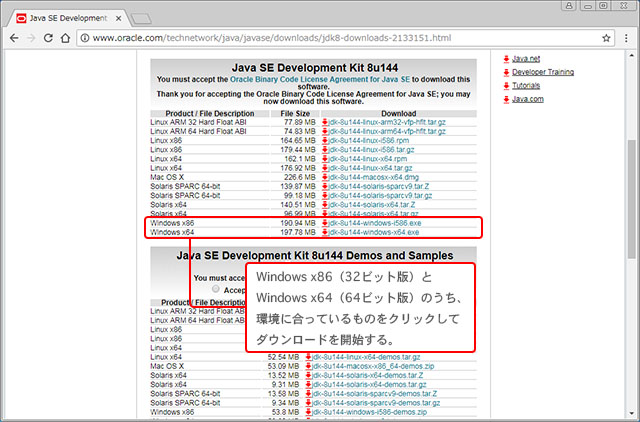Click the Linux ARM 32 Hard Float ABI label in first table
The width and height of the screenshot is (640, 422).
[198, 122]
